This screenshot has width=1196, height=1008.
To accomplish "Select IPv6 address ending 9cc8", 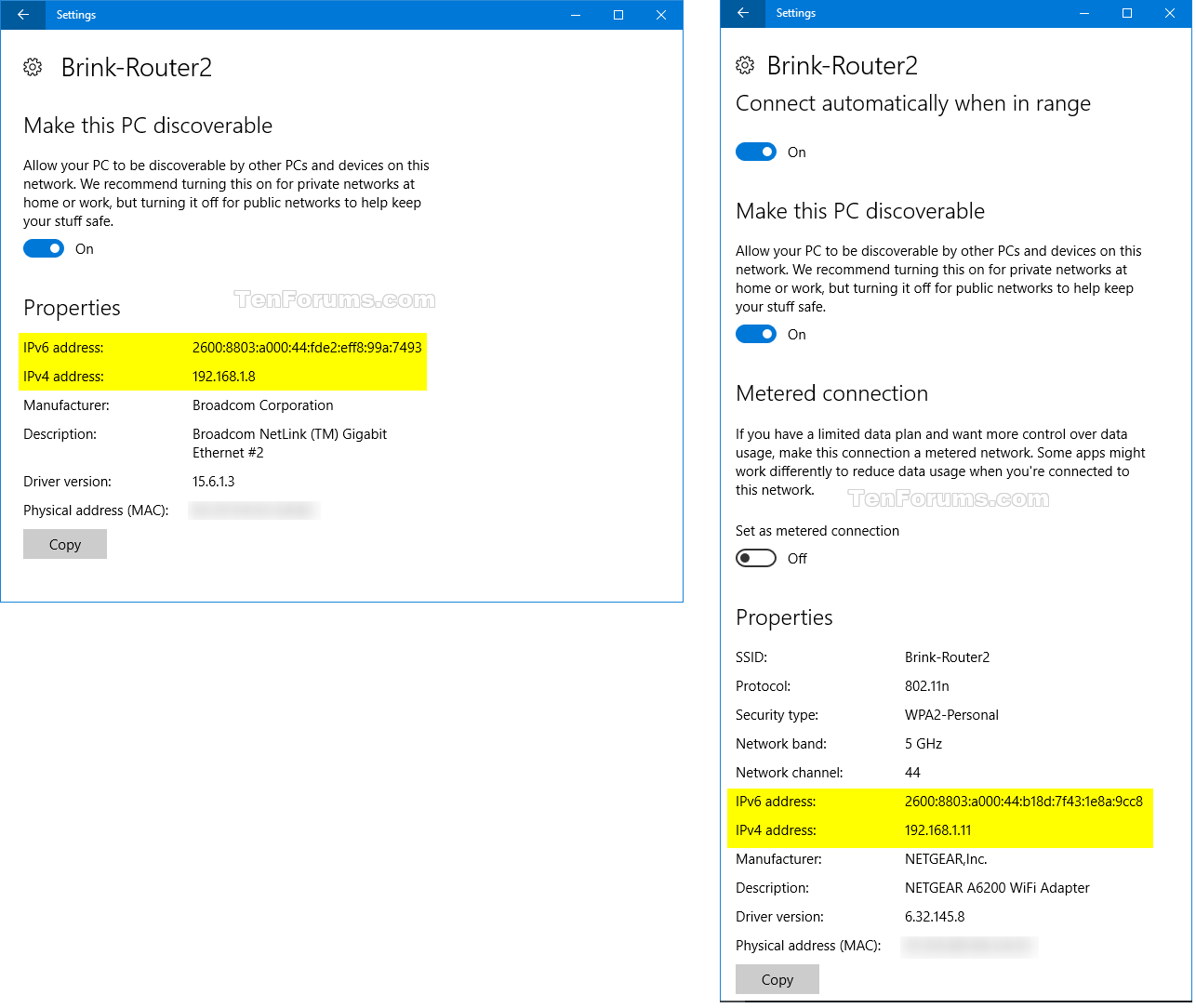I will [1024, 802].
